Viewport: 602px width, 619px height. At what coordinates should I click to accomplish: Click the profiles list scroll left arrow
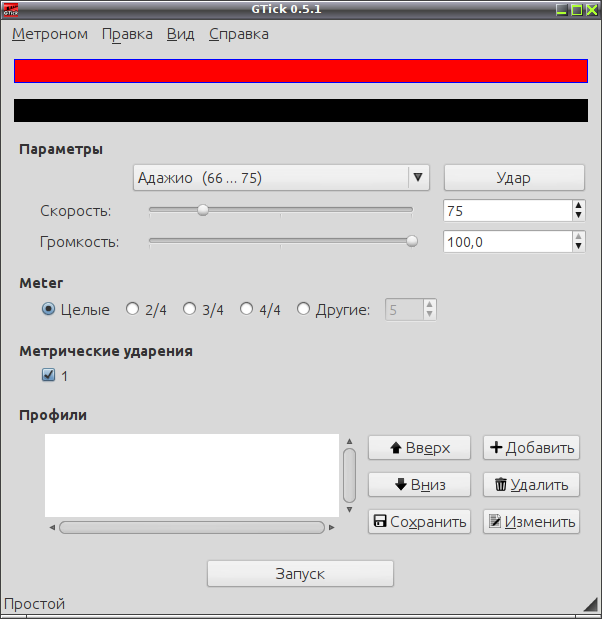[x=52, y=527]
